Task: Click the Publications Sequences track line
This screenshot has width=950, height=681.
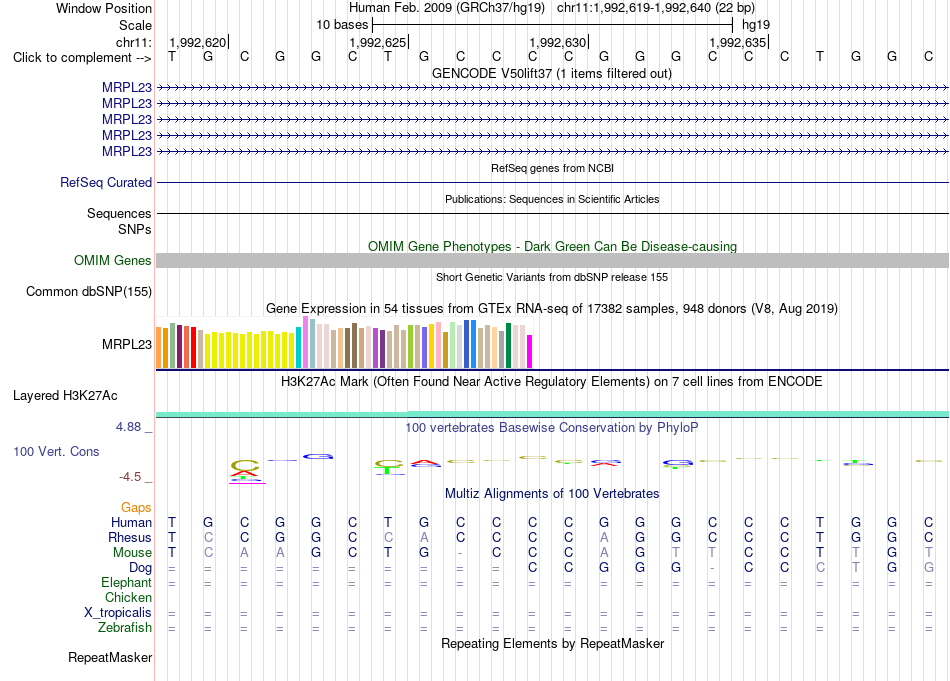Action: click(552, 213)
